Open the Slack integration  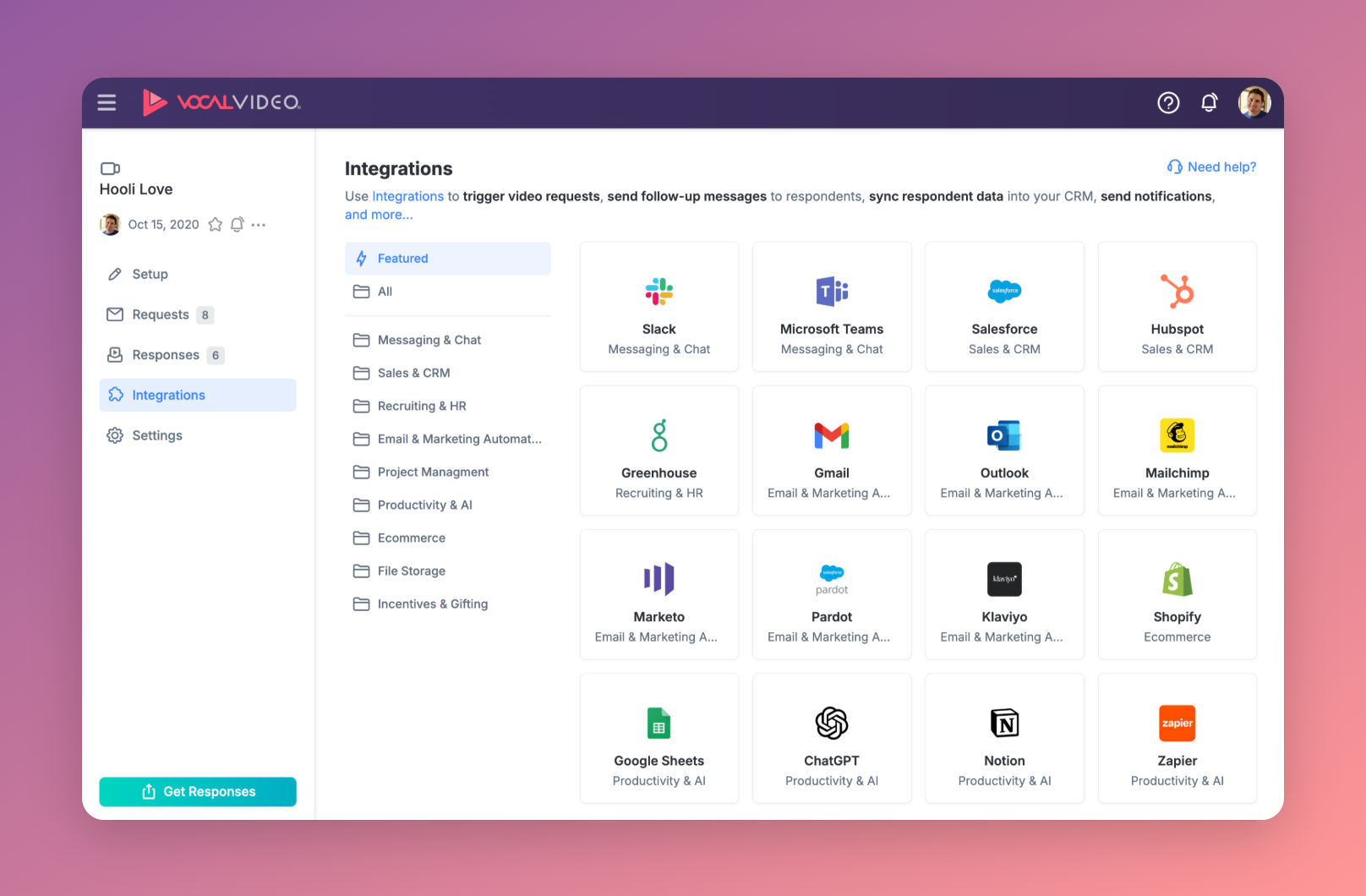[x=658, y=306]
